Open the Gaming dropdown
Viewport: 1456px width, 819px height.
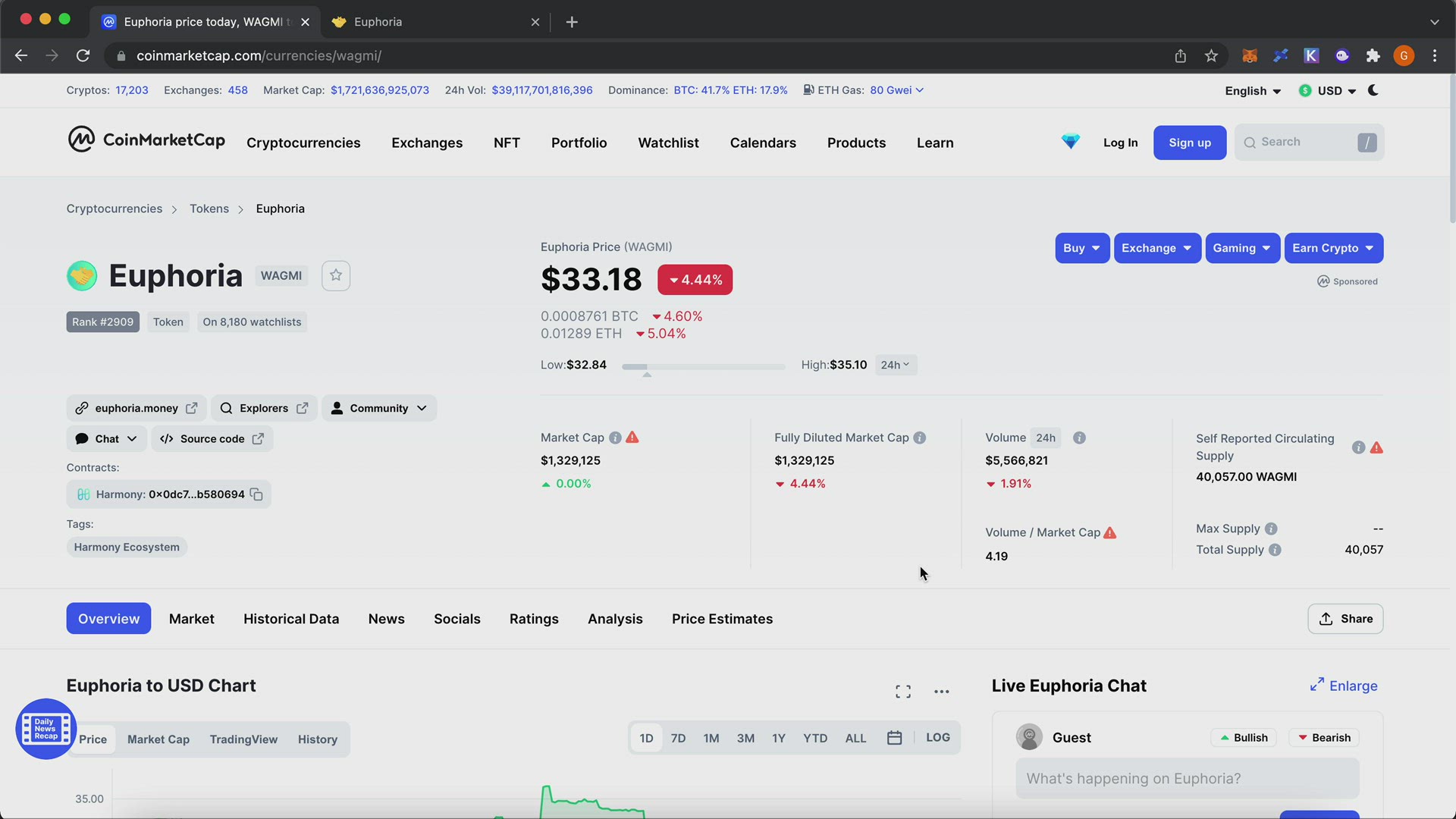[1242, 248]
